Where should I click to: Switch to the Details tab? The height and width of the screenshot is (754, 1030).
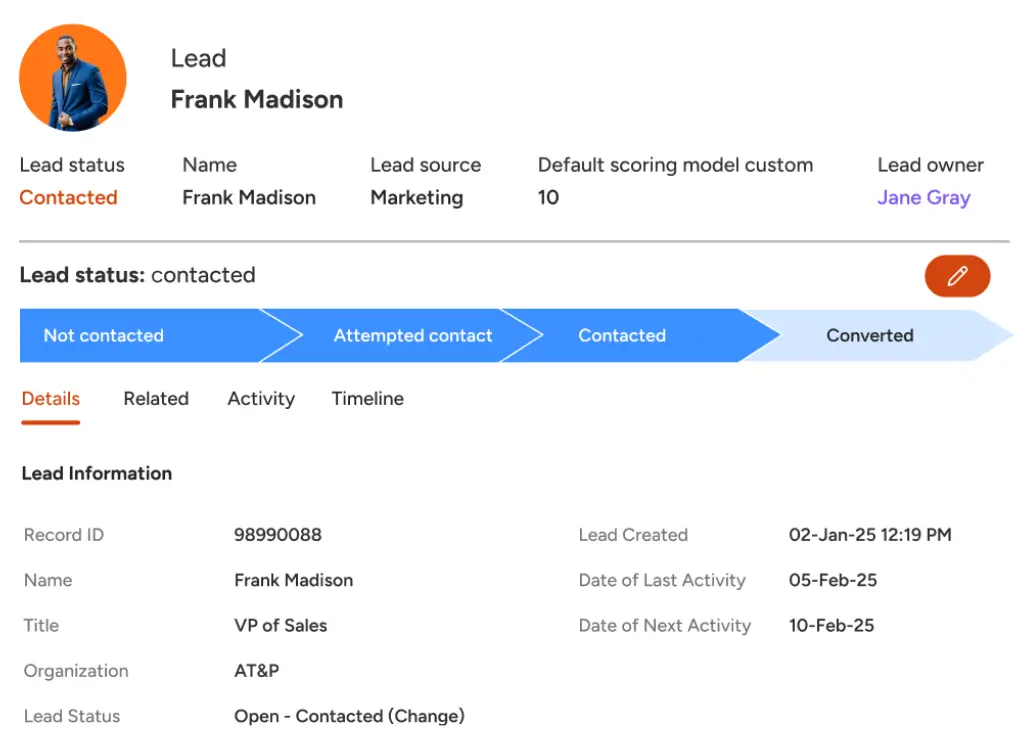(51, 399)
